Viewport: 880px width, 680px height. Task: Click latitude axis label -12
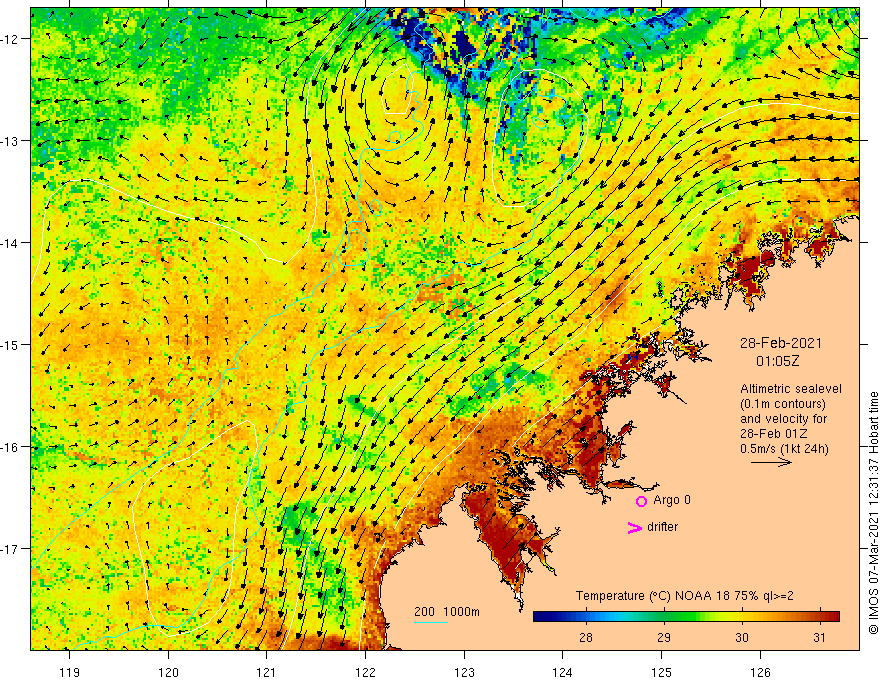[x=10, y=39]
